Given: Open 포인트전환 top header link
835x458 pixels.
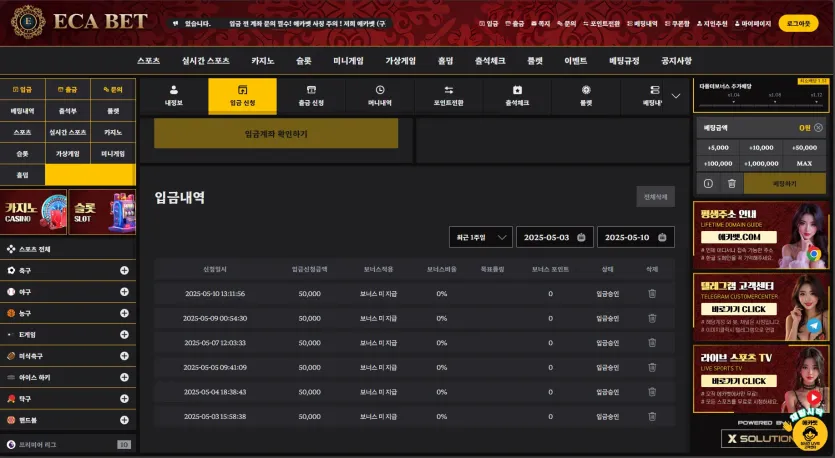Looking at the screenshot, I should click(601, 24).
